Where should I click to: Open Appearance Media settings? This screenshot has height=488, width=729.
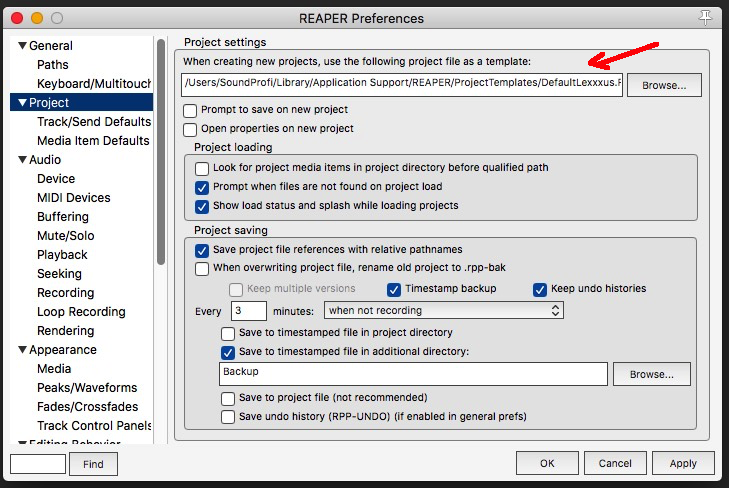point(54,369)
